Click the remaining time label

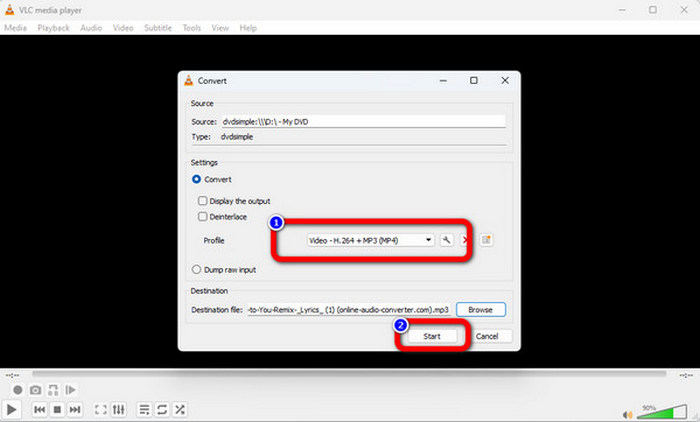click(686, 376)
